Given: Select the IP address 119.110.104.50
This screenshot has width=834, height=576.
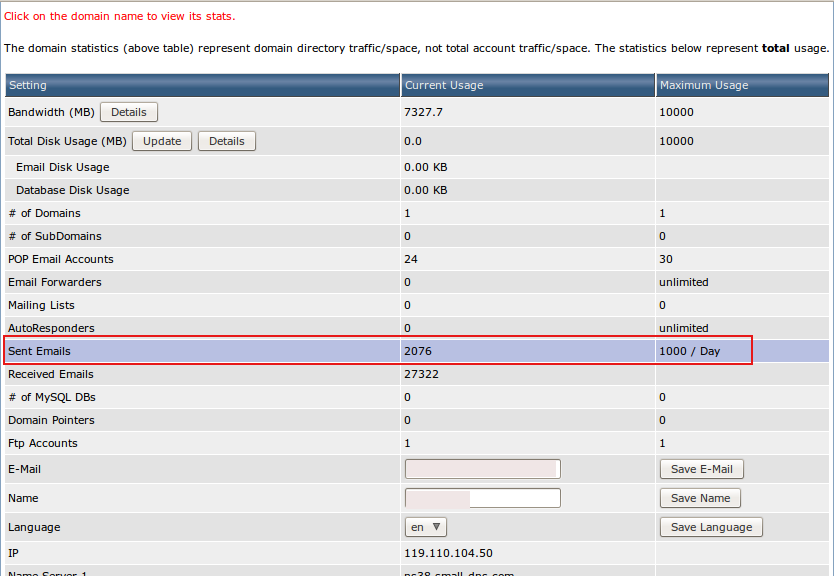Looking at the screenshot, I should point(448,553).
